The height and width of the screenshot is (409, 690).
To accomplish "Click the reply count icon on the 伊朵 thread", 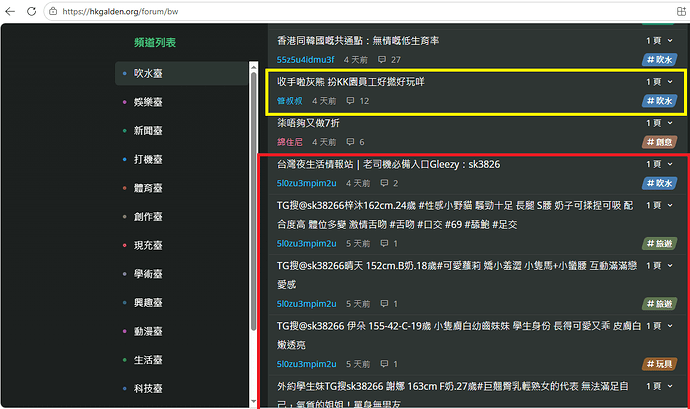I will pos(384,364).
